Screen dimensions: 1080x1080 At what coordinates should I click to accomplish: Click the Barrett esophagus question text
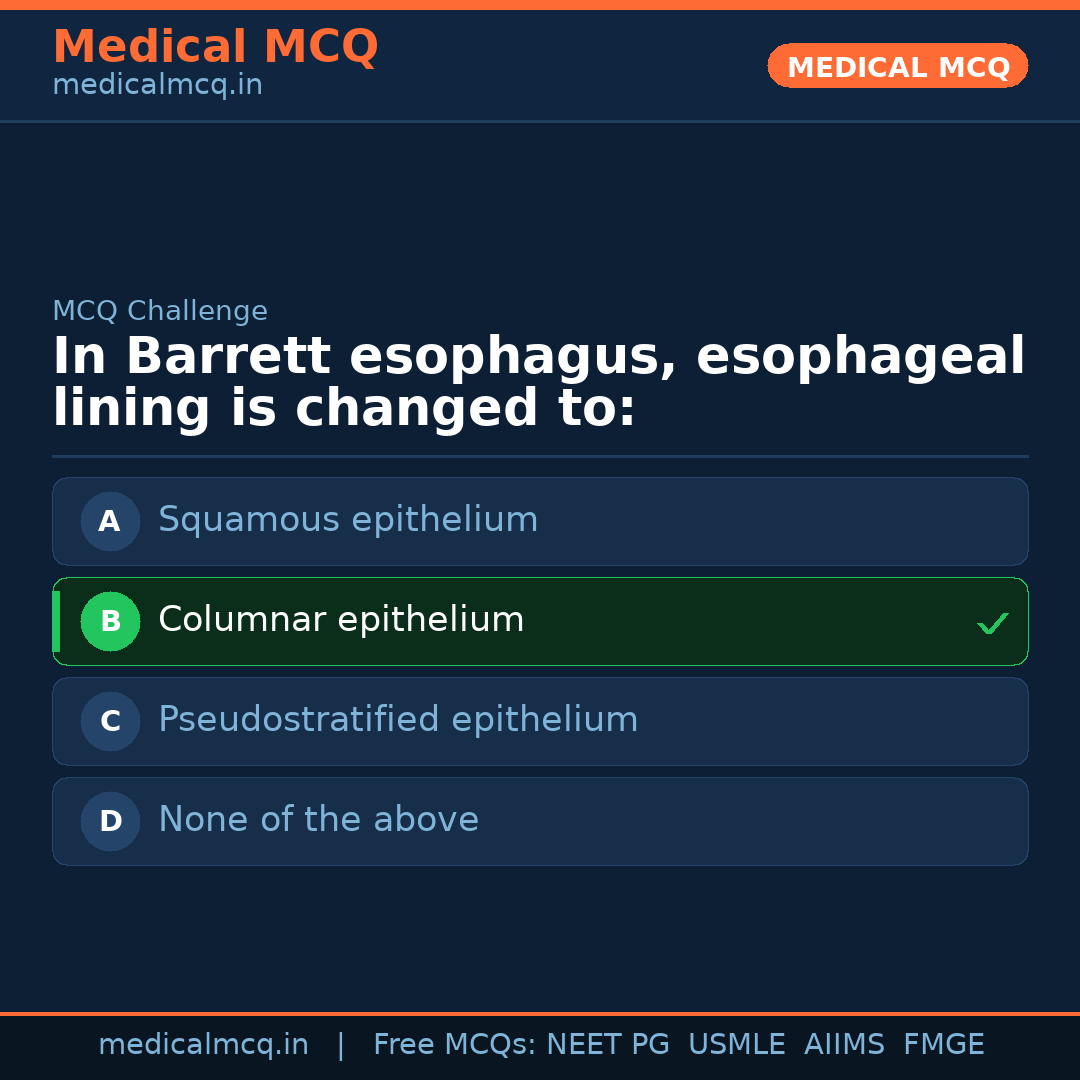pos(538,383)
